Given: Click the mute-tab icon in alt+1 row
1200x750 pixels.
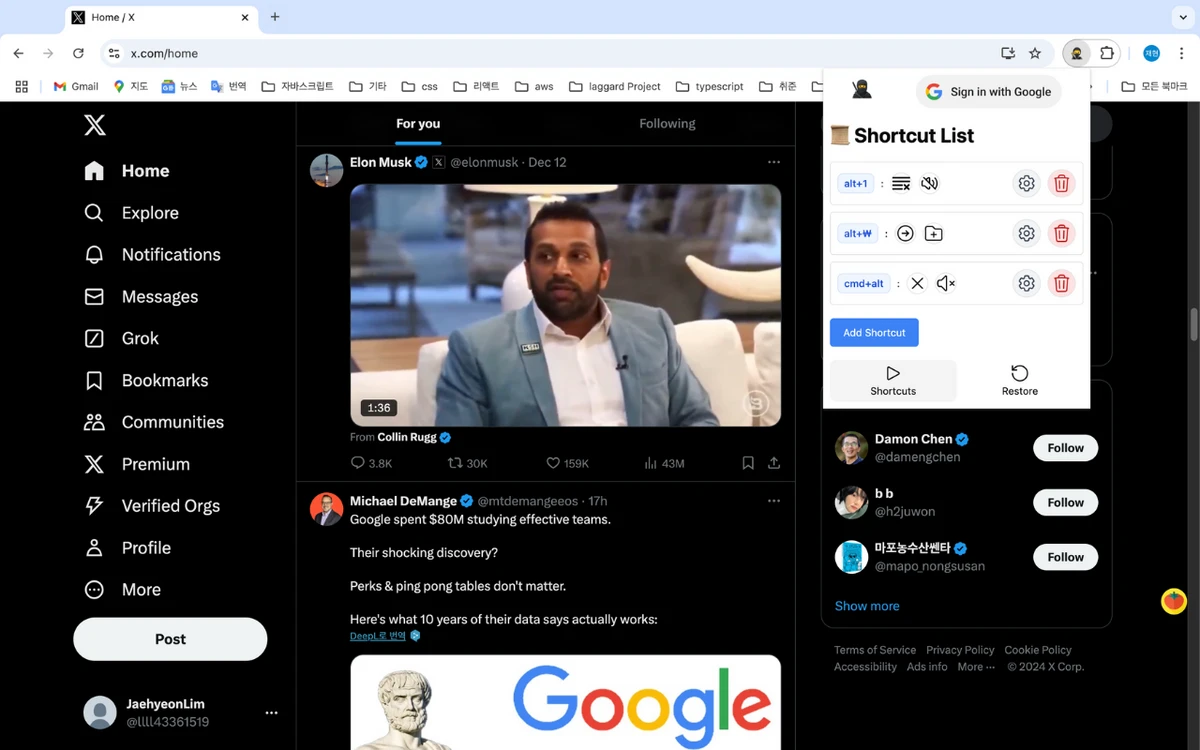Looking at the screenshot, I should (930, 183).
